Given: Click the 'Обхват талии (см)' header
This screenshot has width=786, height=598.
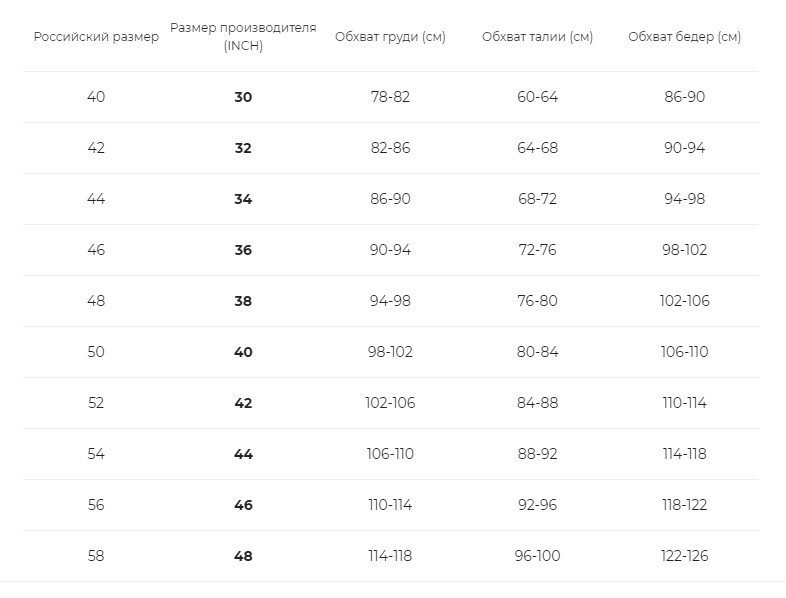Looking at the screenshot, I should [537, 37].
